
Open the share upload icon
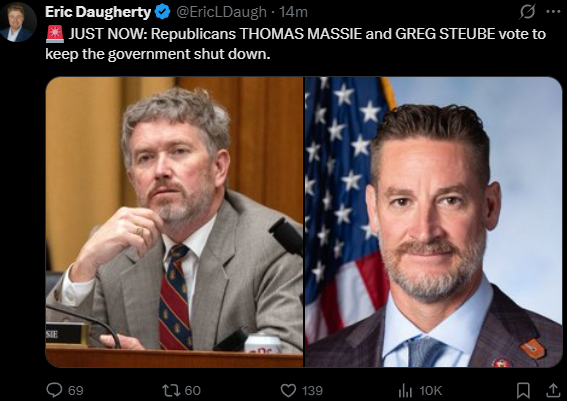pyautogui.click(x=553, y=390)
